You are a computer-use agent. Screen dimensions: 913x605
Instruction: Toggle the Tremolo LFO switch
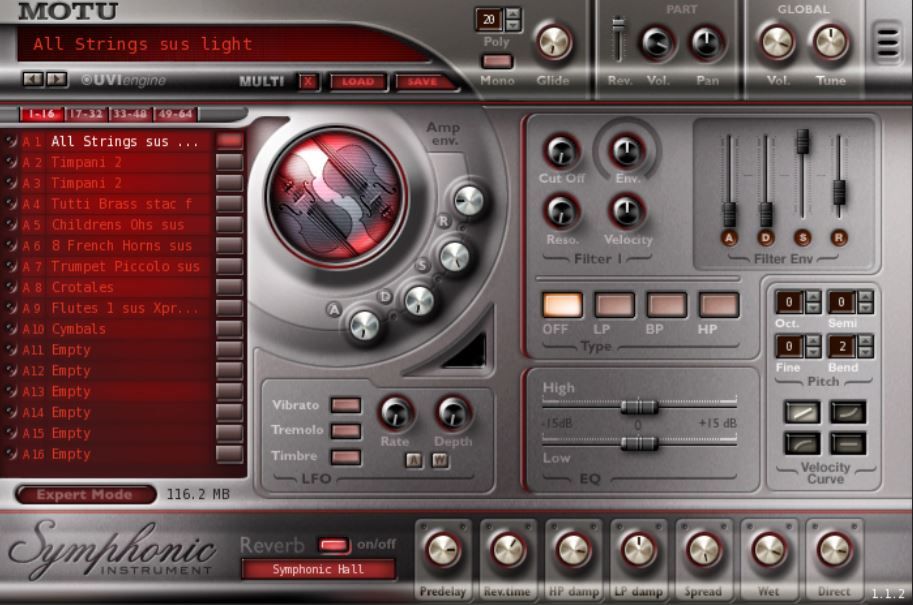pyautogui.click(x=346, y=431)
